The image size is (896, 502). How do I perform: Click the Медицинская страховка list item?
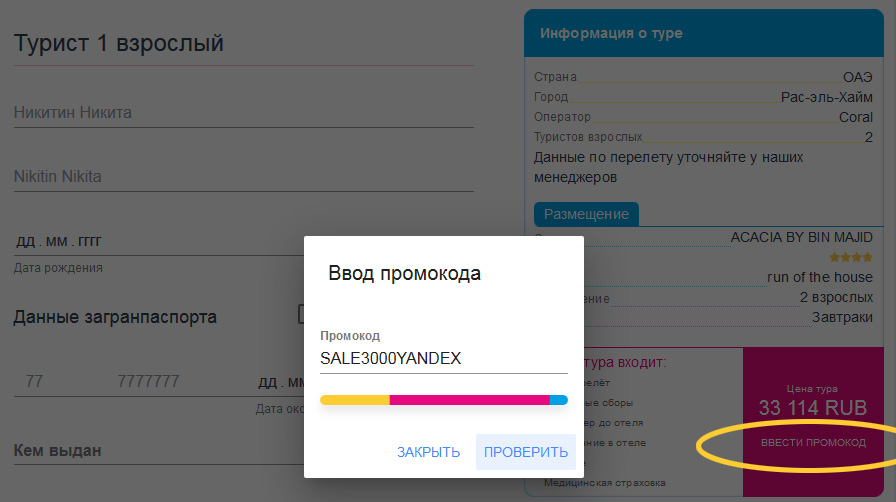click(604, 484)
